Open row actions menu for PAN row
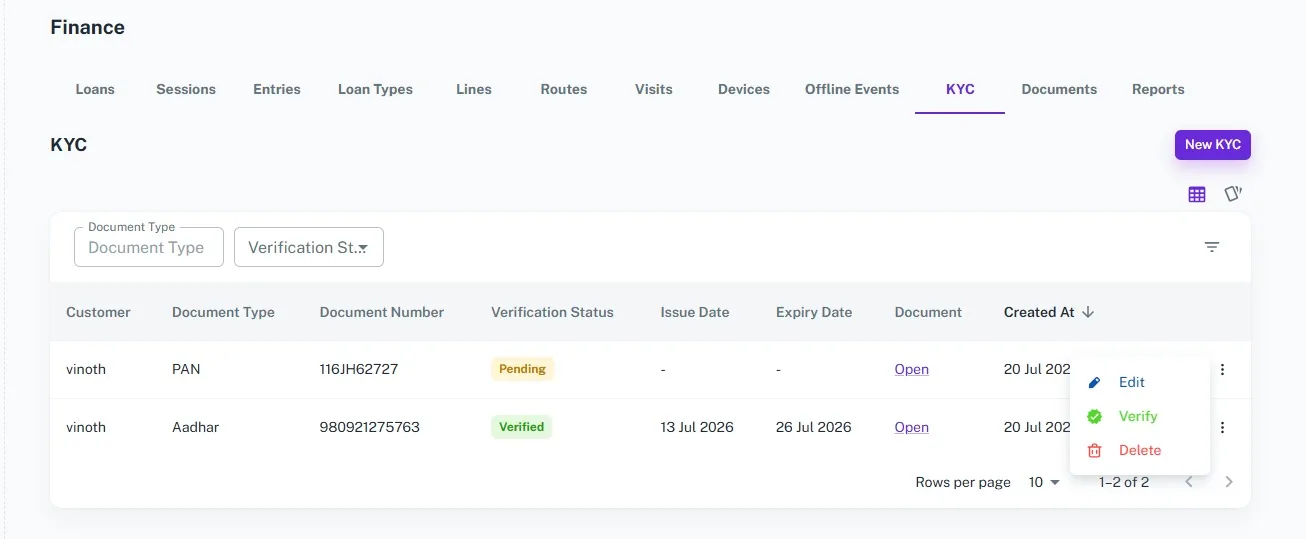 tap(1222, 369)
